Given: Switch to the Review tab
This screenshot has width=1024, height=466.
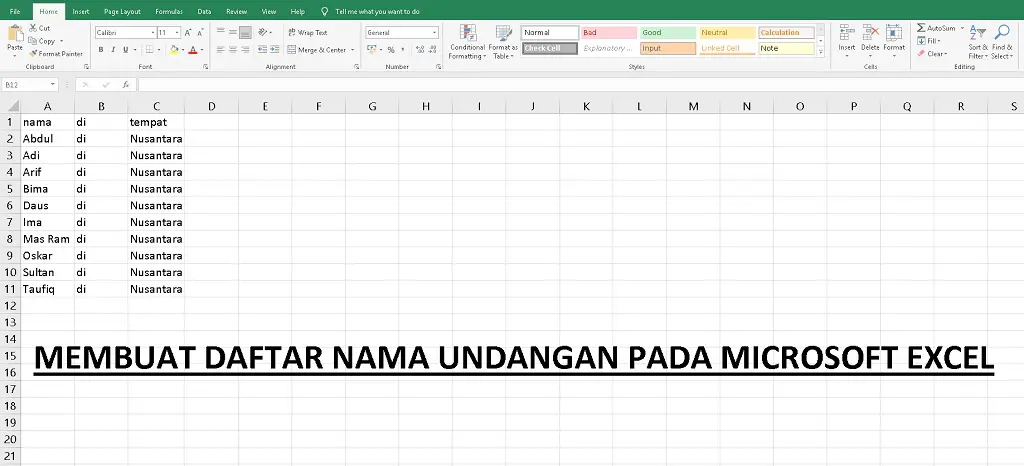Looking at the screenshot, I should [x=236, y=12].
